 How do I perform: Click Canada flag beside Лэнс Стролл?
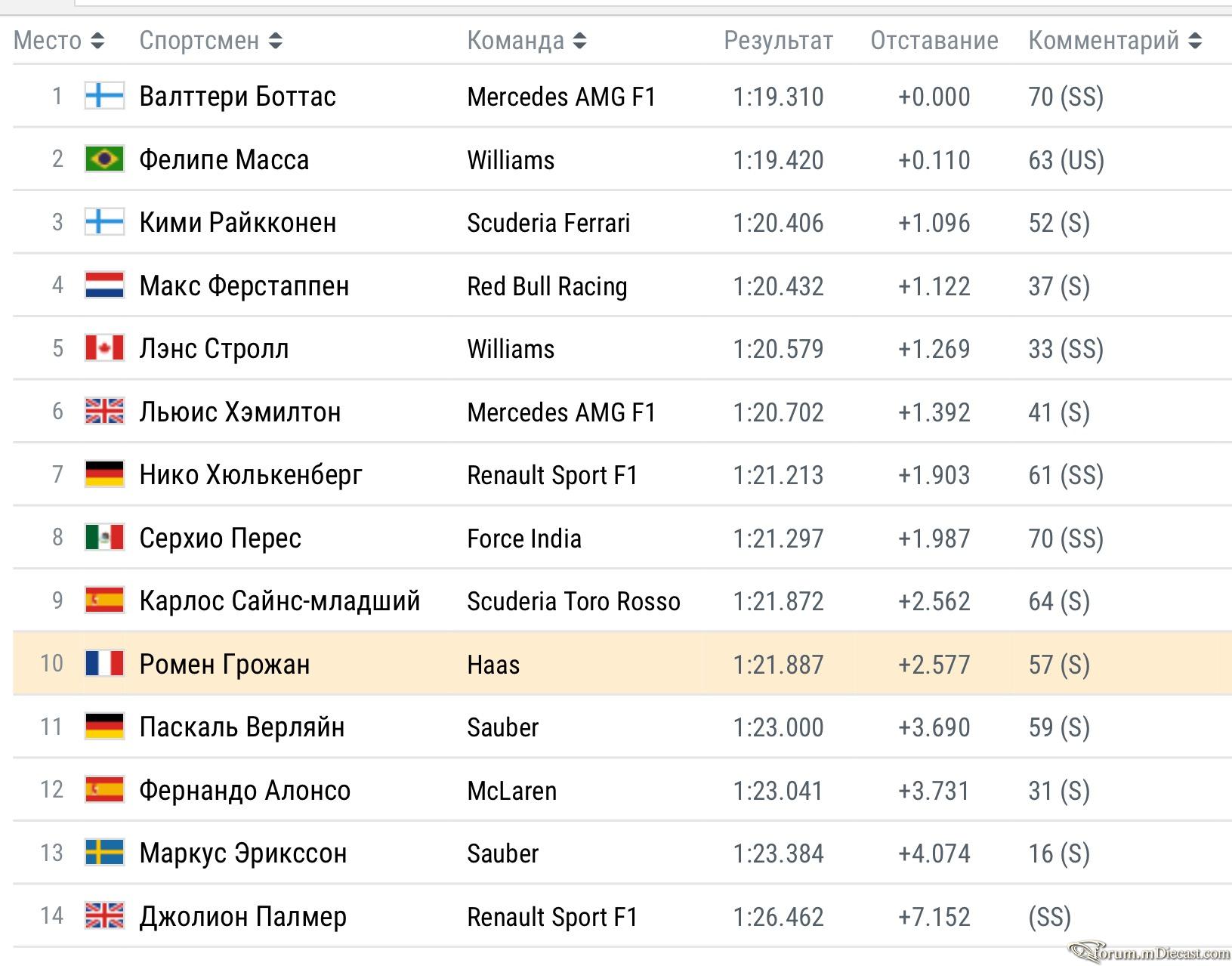[104, 348]
